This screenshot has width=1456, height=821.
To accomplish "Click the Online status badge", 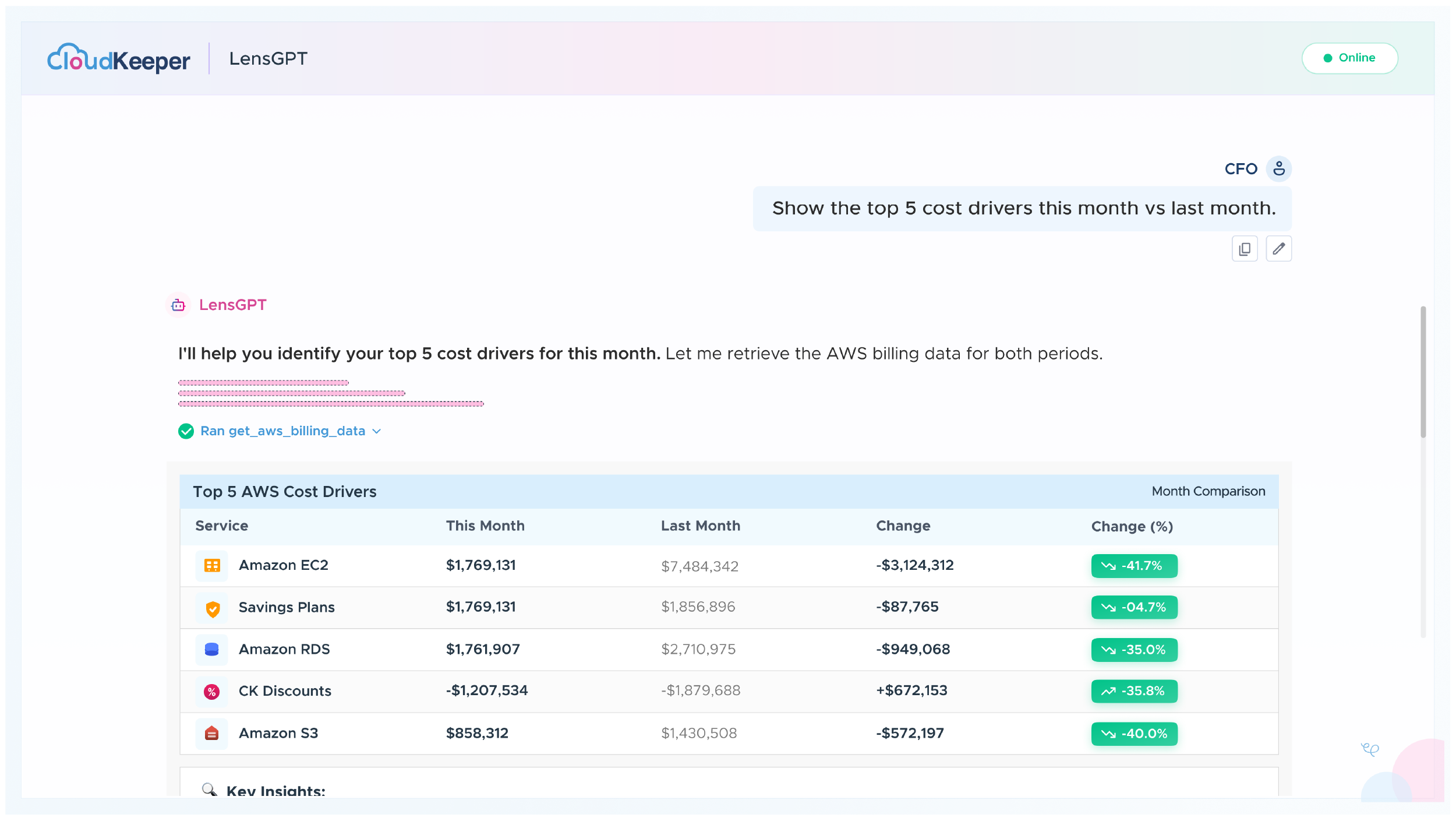I will pyautogui.click(x=1350, y=58).
